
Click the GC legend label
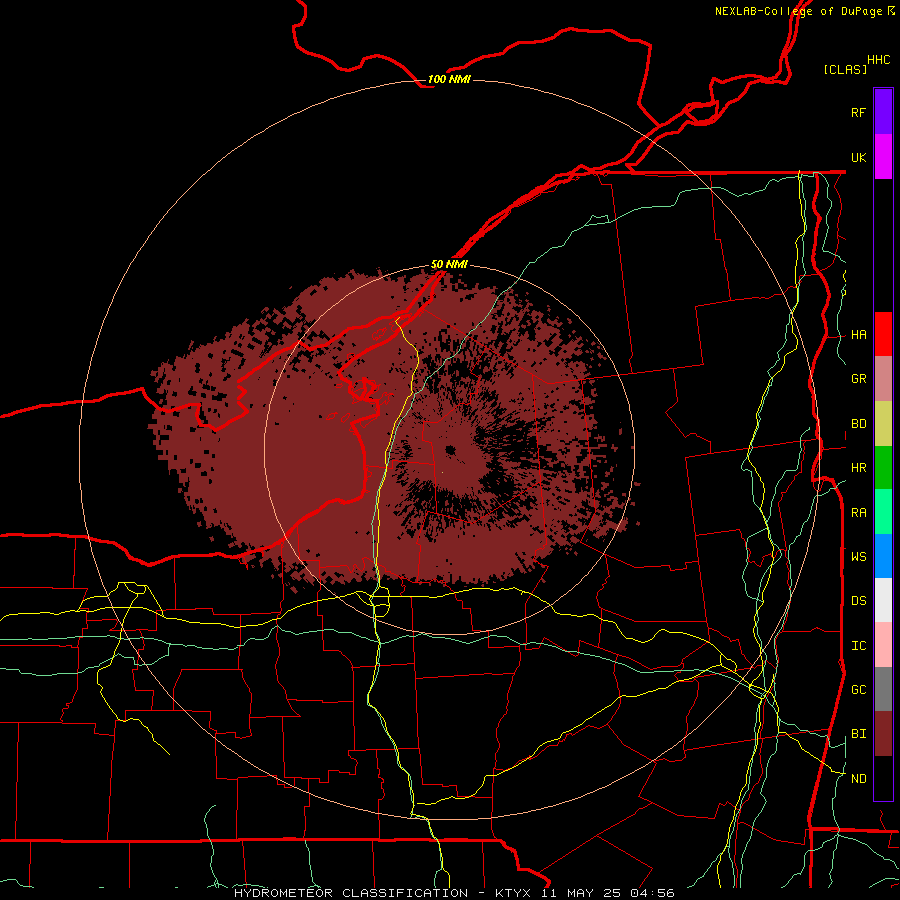858,689
